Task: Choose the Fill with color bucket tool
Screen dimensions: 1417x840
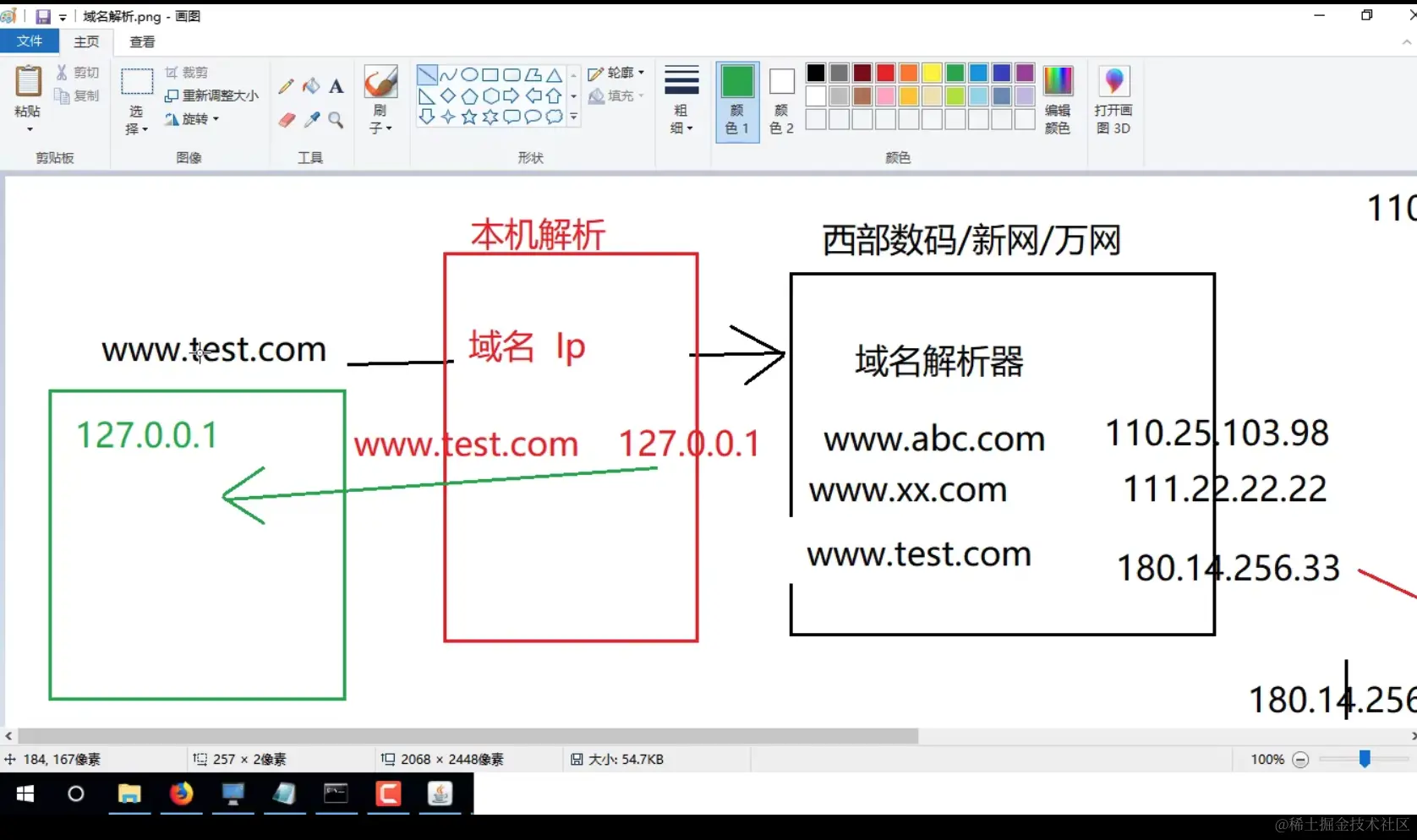Action: [x=311, y=85]
